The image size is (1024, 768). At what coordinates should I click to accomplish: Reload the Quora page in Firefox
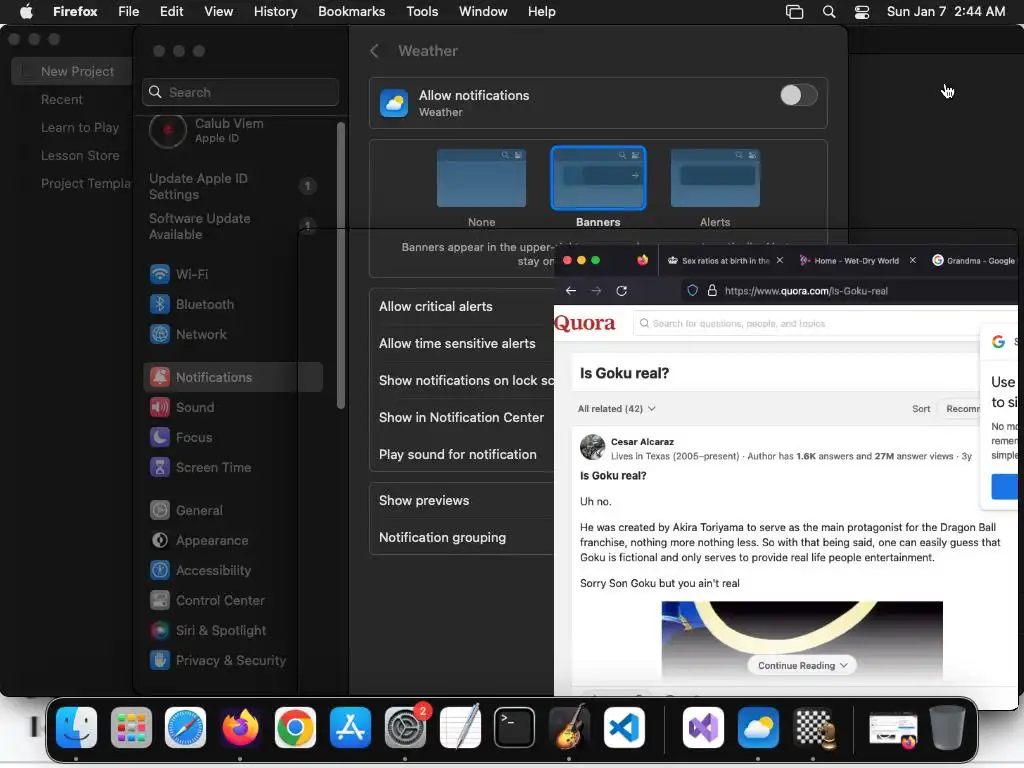tap(622, 291)
